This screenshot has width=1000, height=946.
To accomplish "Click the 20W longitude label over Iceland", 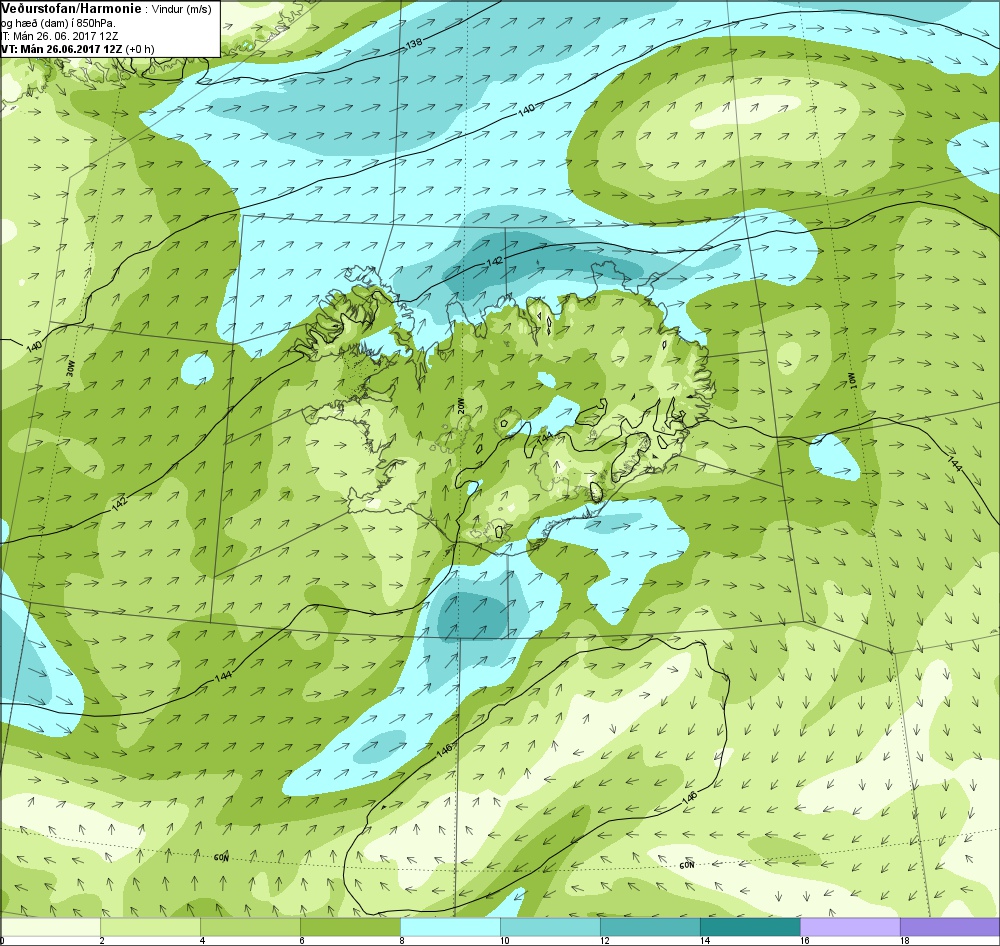I will pos(461,406).
